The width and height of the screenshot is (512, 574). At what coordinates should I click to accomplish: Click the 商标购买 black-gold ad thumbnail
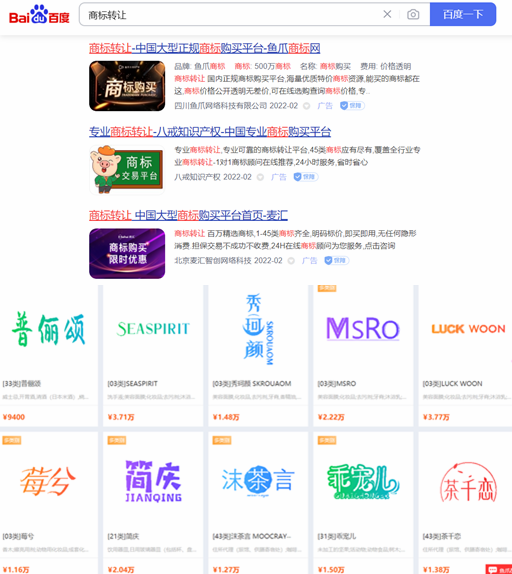coord(127,86)
